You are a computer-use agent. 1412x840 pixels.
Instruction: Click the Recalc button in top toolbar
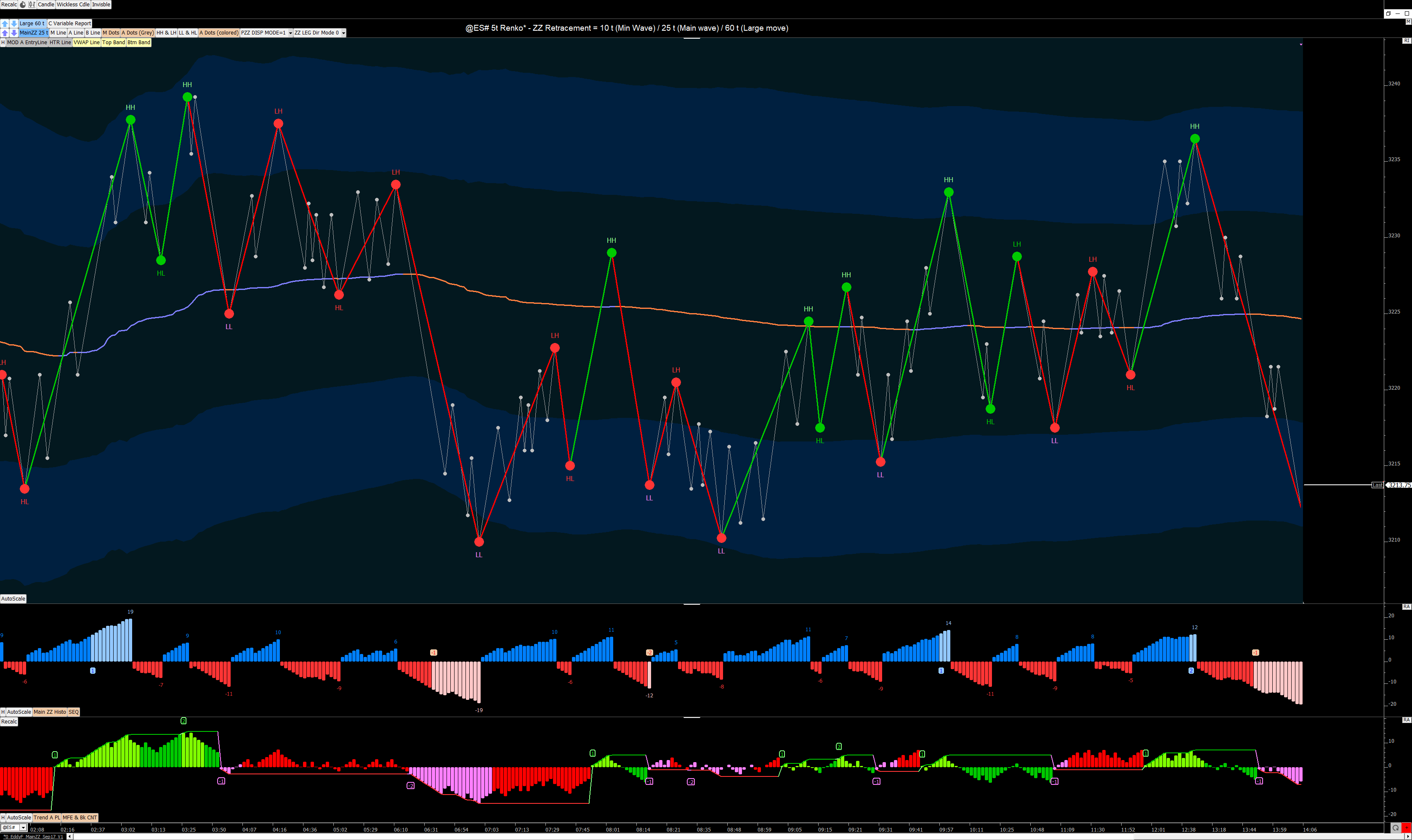coord(9,5)
